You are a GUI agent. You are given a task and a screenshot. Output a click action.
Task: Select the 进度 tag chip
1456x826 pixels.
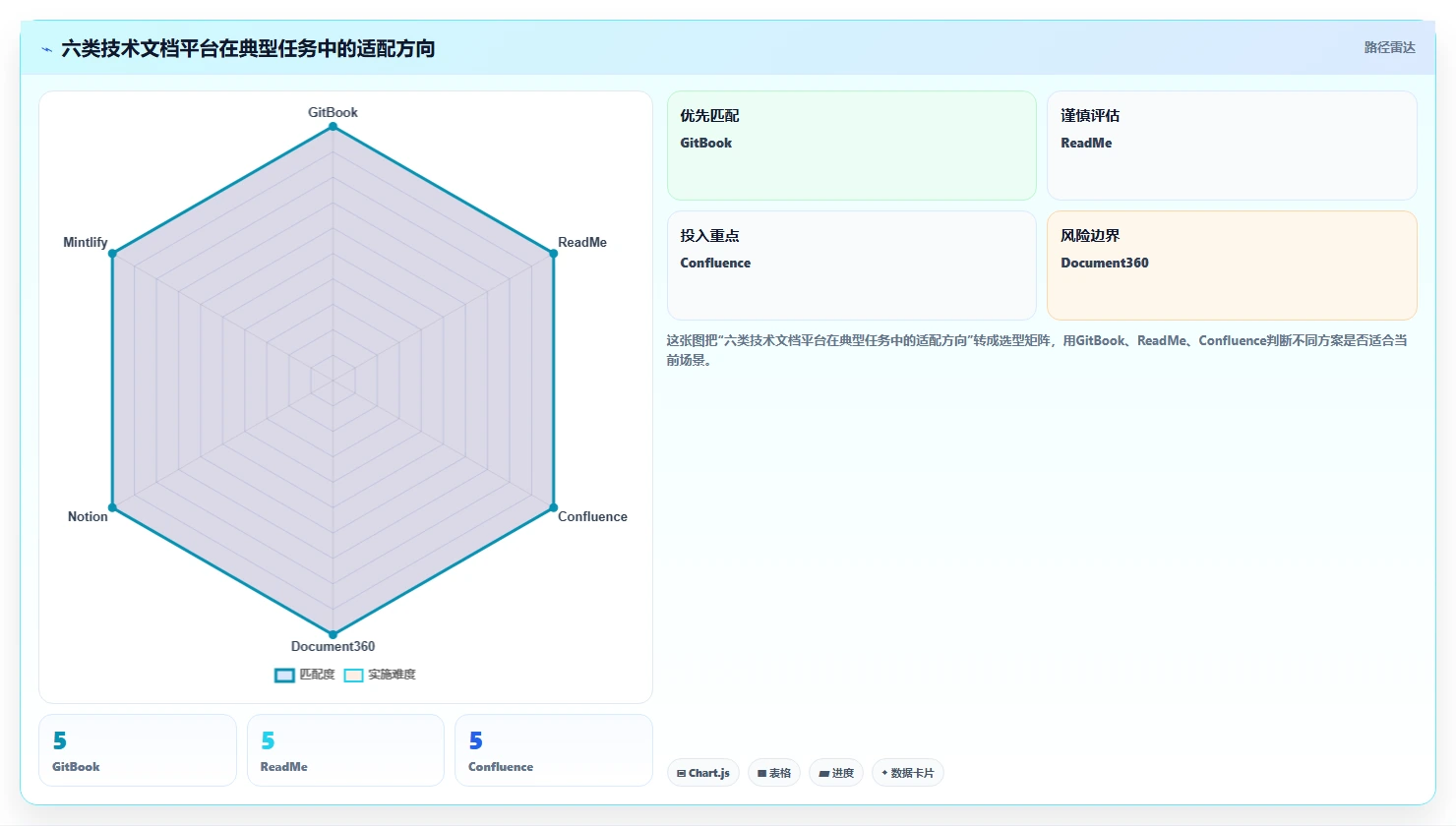pyautogui.click(x=836, y=773)
